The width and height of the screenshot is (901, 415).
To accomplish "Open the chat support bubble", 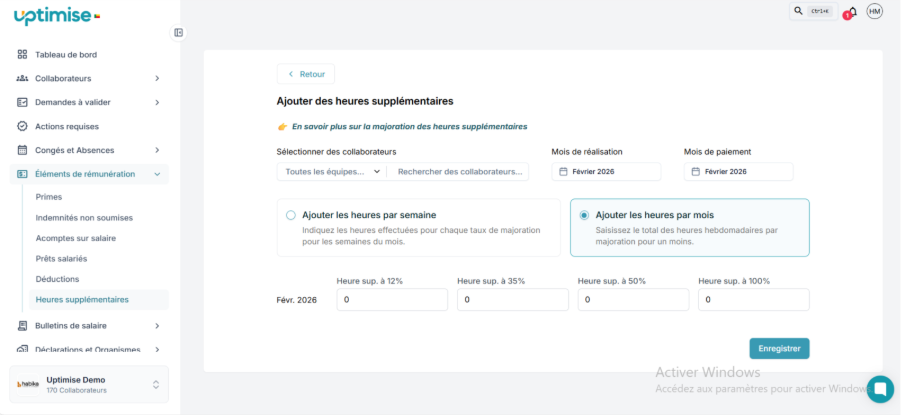I will tap(880, 389).
